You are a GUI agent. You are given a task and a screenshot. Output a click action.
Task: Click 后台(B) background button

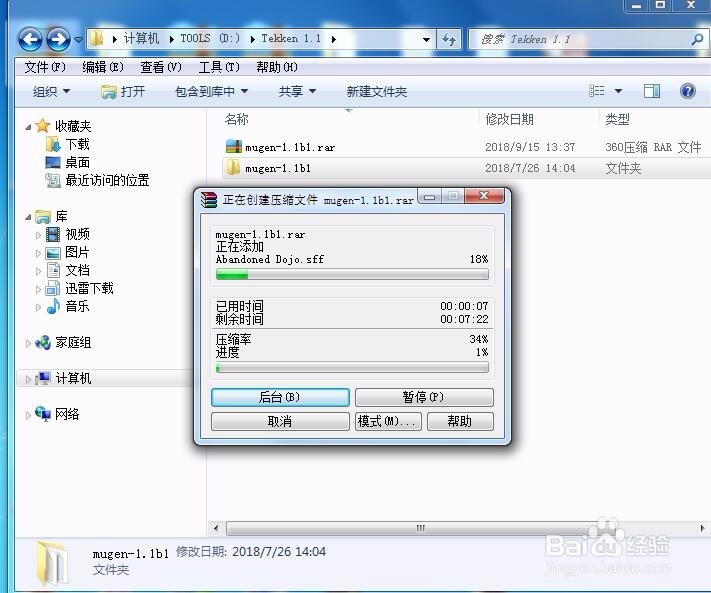click(280, 397)
